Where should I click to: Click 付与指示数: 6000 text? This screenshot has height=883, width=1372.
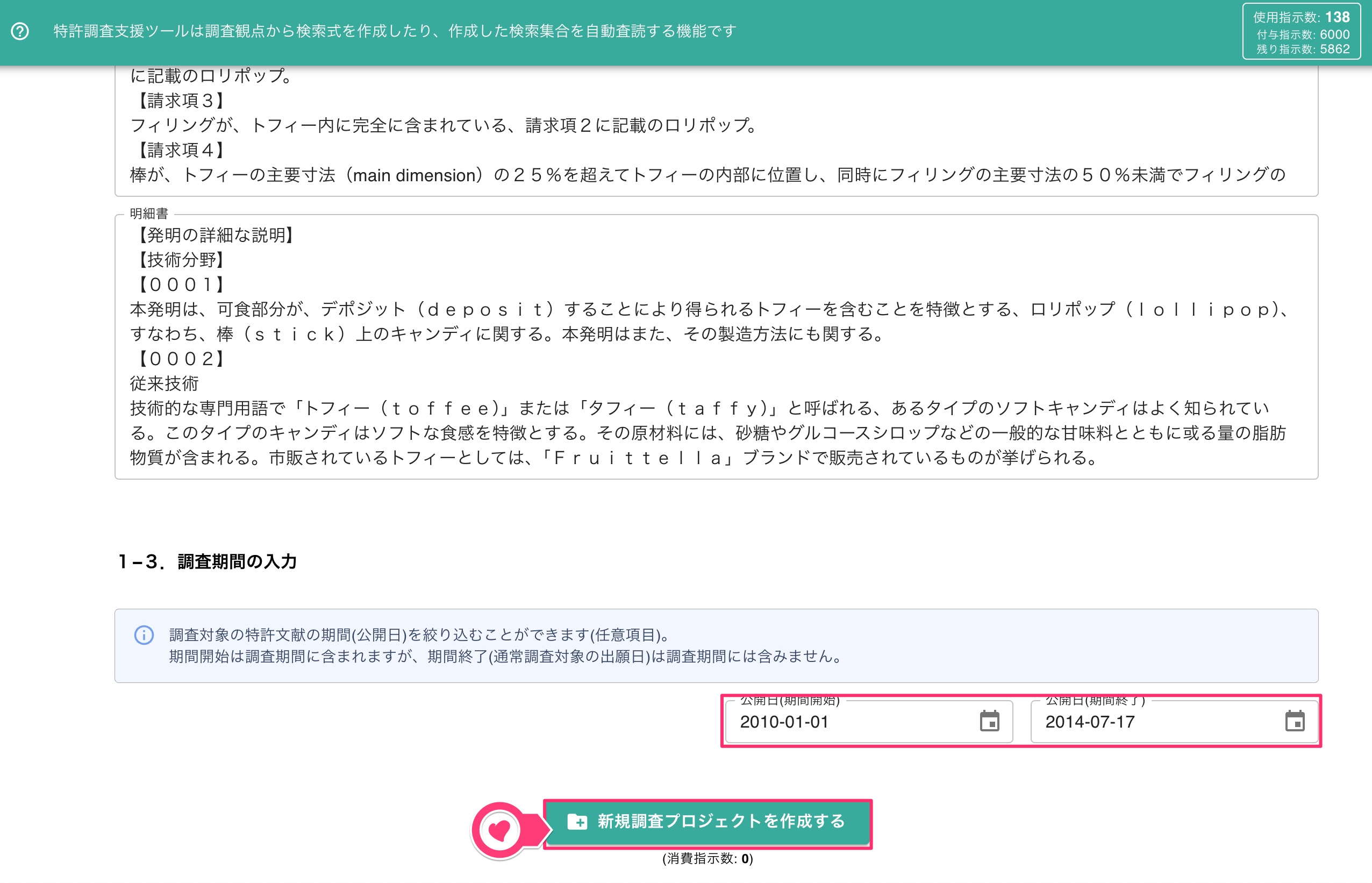point(1303,34)
